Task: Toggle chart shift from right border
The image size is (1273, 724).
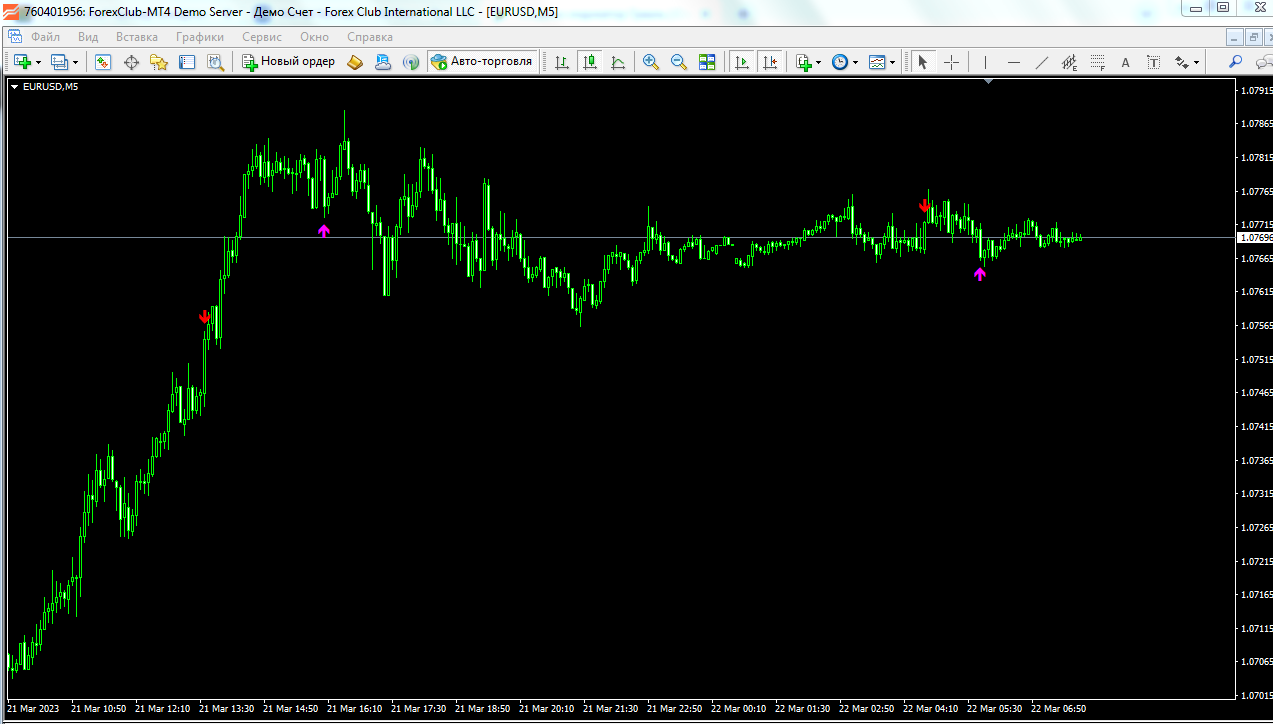Action: [x=770, y=62]
